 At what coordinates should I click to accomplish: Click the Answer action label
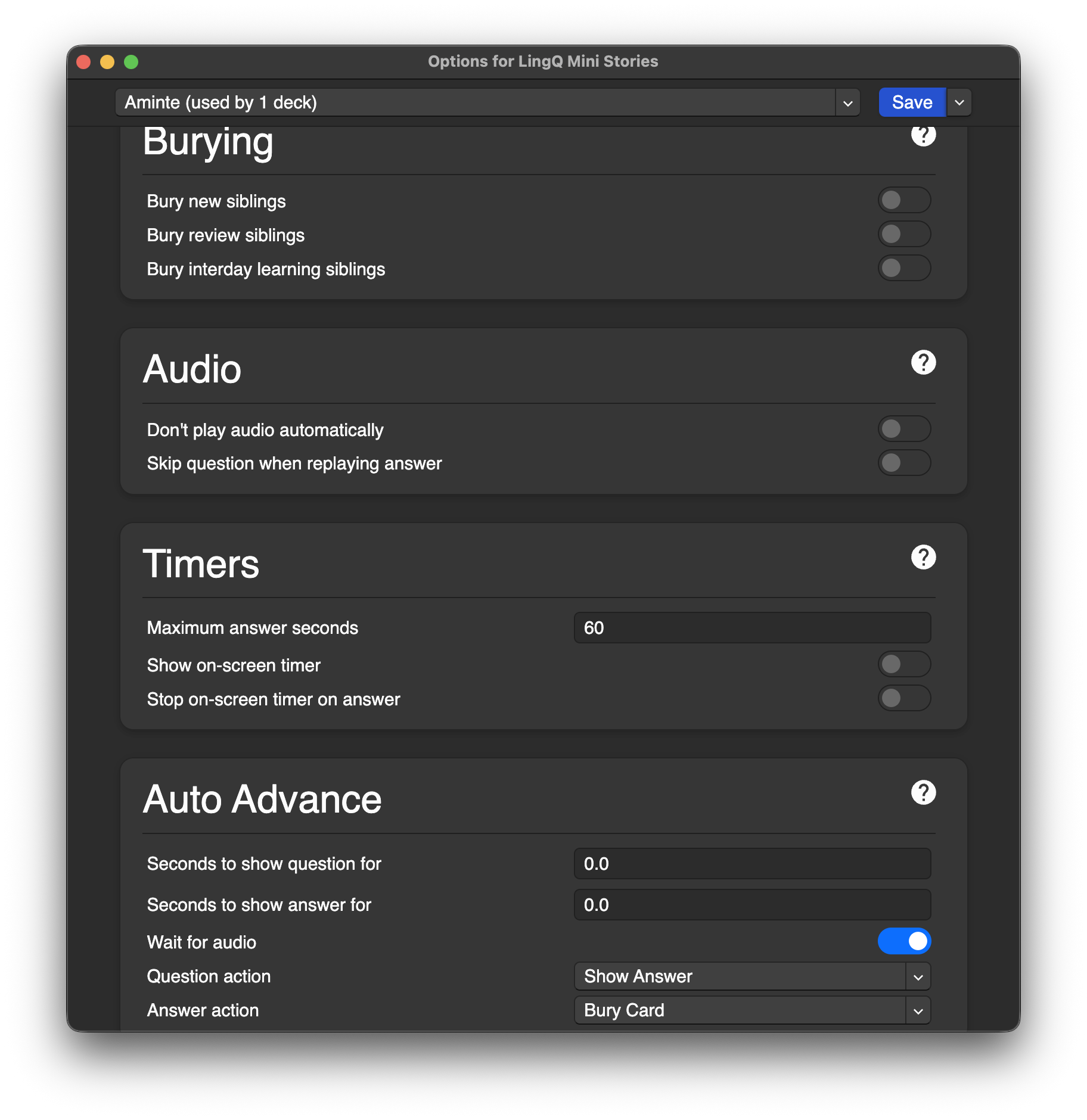(x=203, y=1010)
